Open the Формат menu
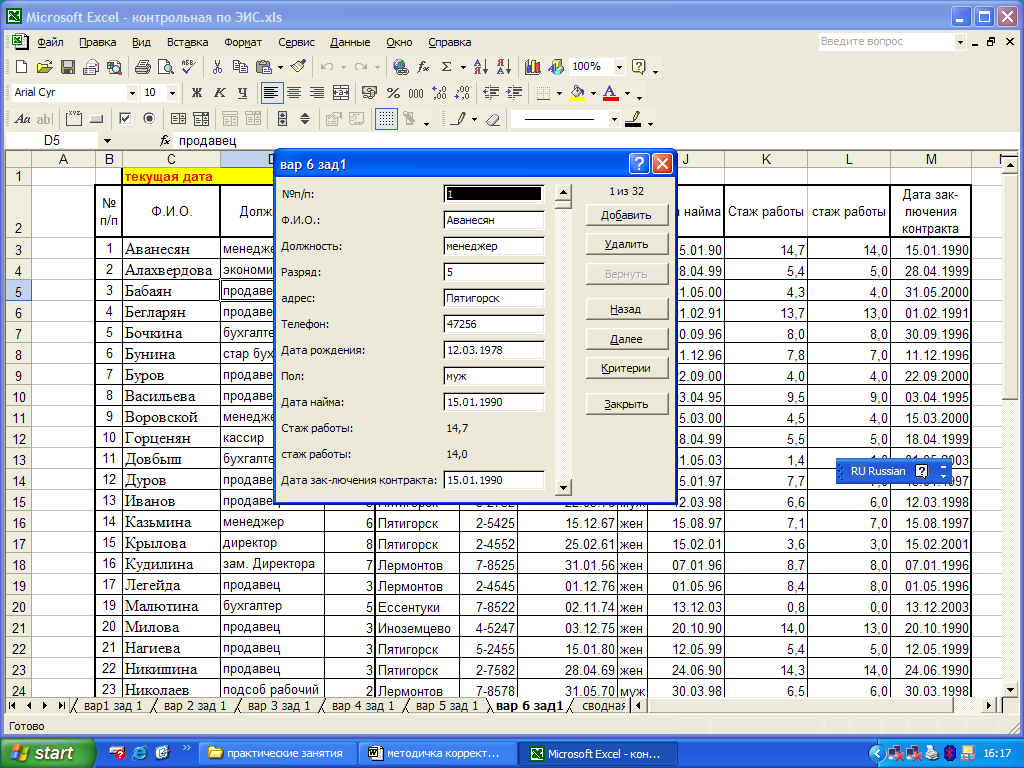 [x=243, y=42]
